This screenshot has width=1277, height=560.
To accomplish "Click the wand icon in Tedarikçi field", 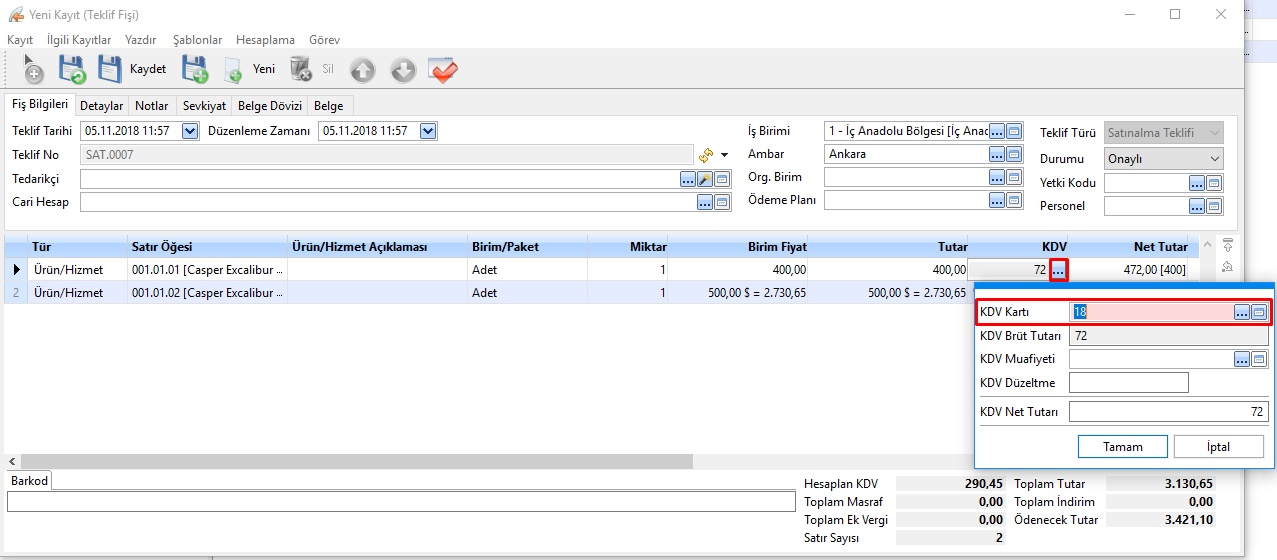I will [704, 179].
